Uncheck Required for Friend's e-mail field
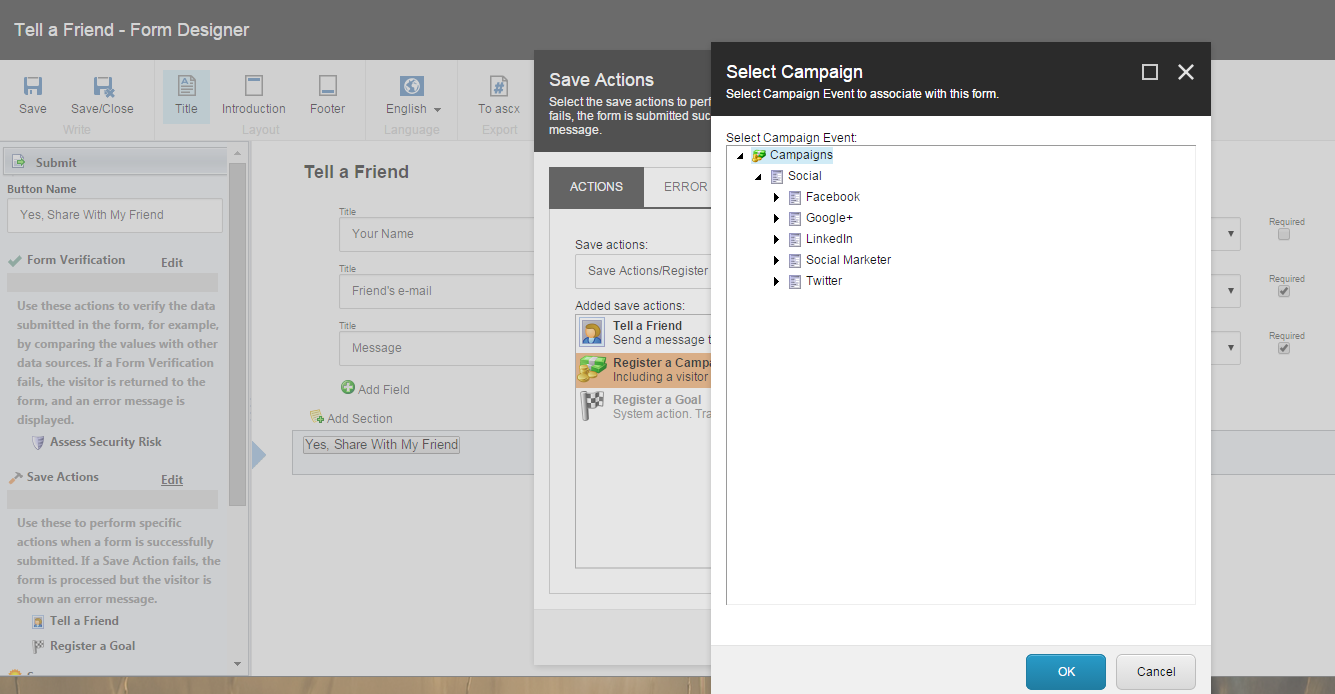Image resolution: width=1335 pixels, height=694 pixels. click(x=1284, y=291)
